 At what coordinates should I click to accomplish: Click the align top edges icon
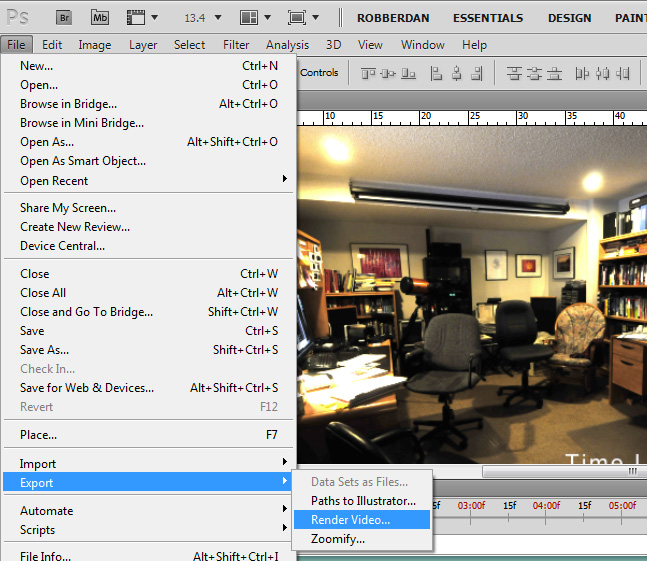[369, 73]
